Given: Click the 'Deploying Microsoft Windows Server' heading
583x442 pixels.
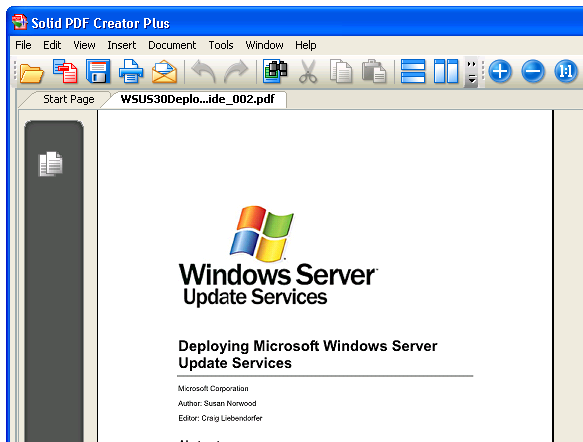Looking at the screenshot, I should coord(307,346).
